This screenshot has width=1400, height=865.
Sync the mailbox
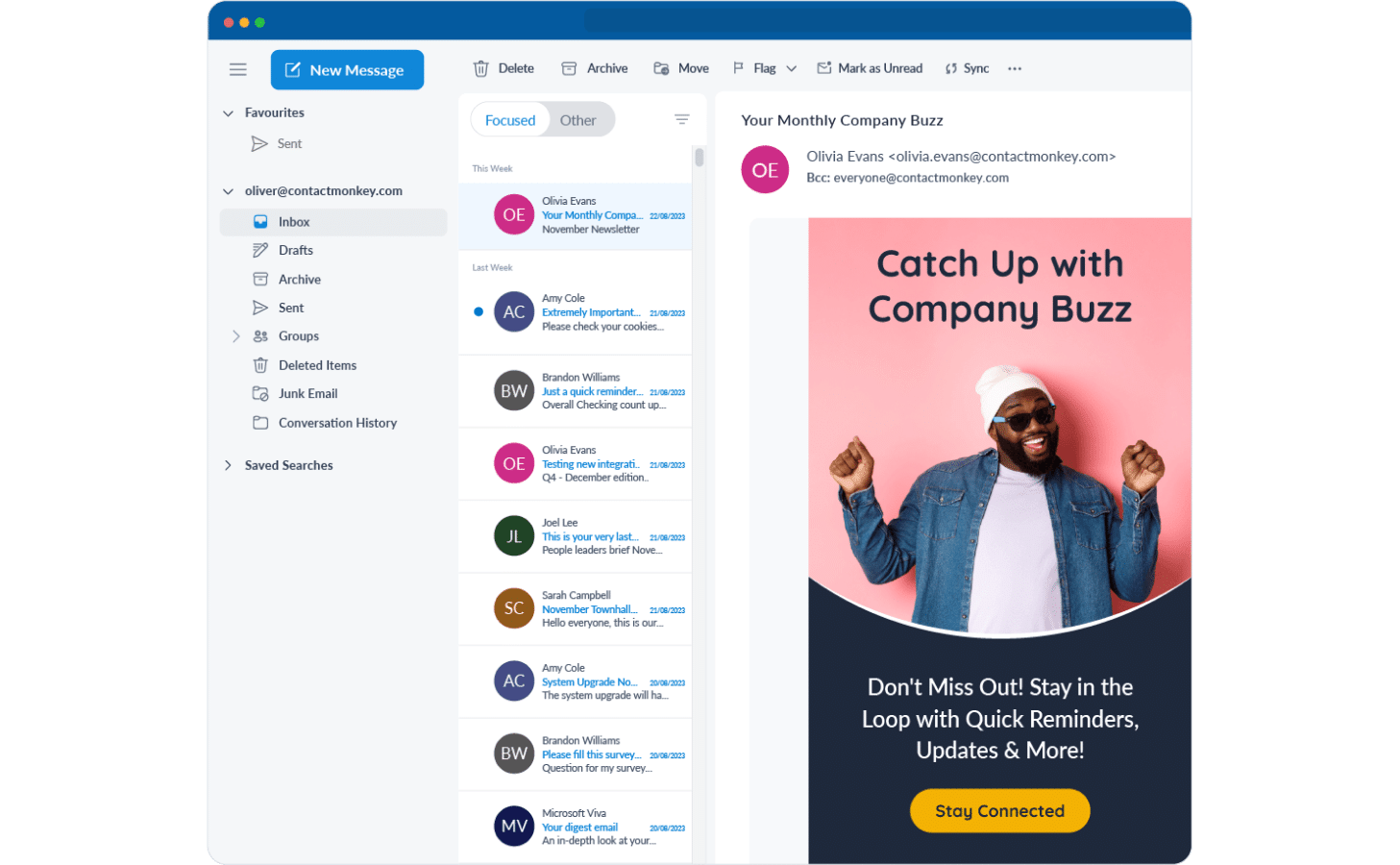pos(966,68)
